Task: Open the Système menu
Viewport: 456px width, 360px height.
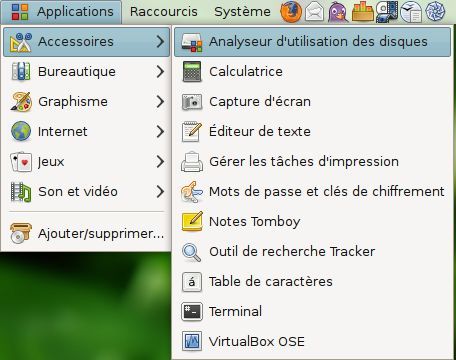Action: 242,12
